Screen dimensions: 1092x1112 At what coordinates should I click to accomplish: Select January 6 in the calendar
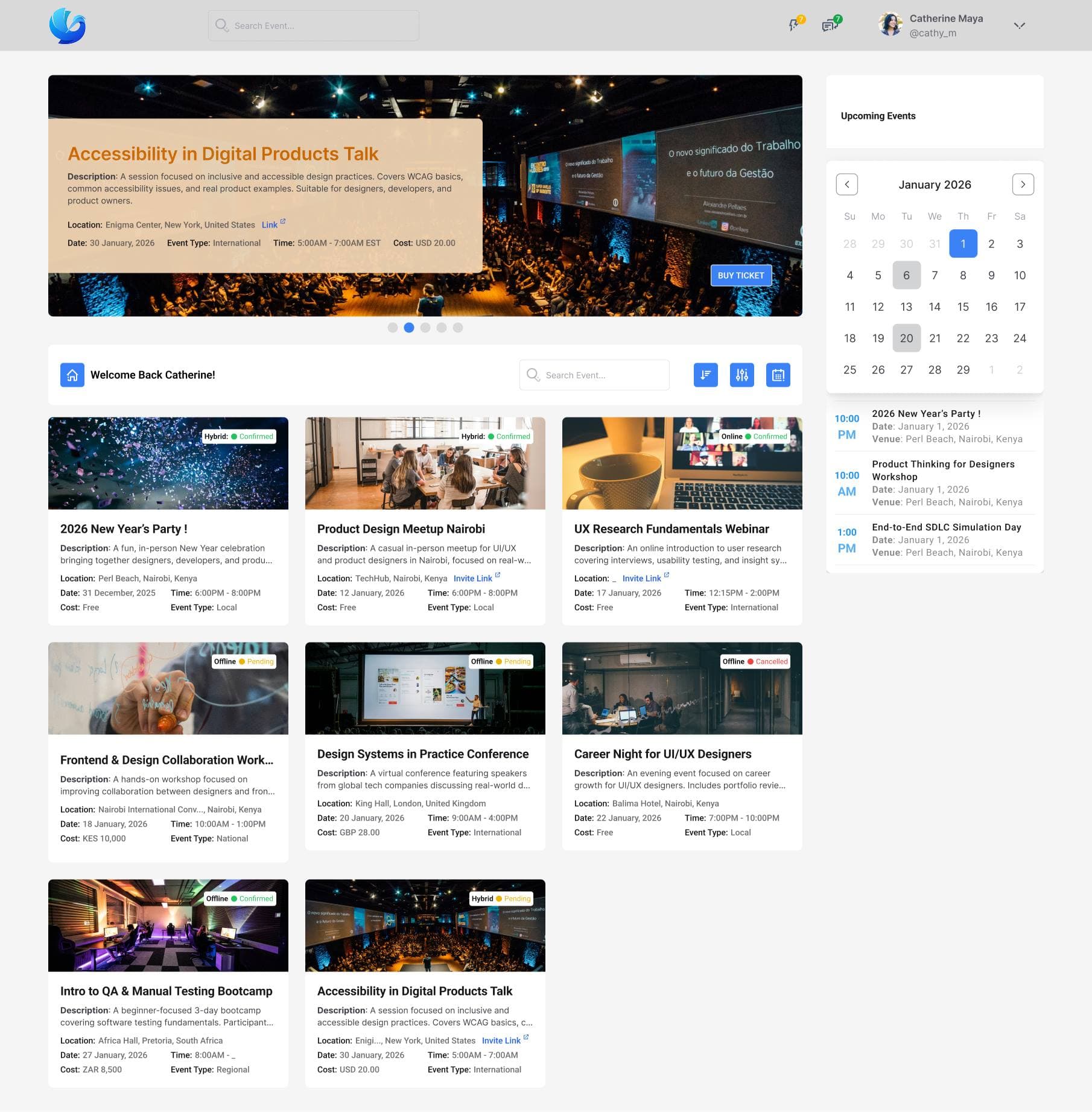point(907,275)
